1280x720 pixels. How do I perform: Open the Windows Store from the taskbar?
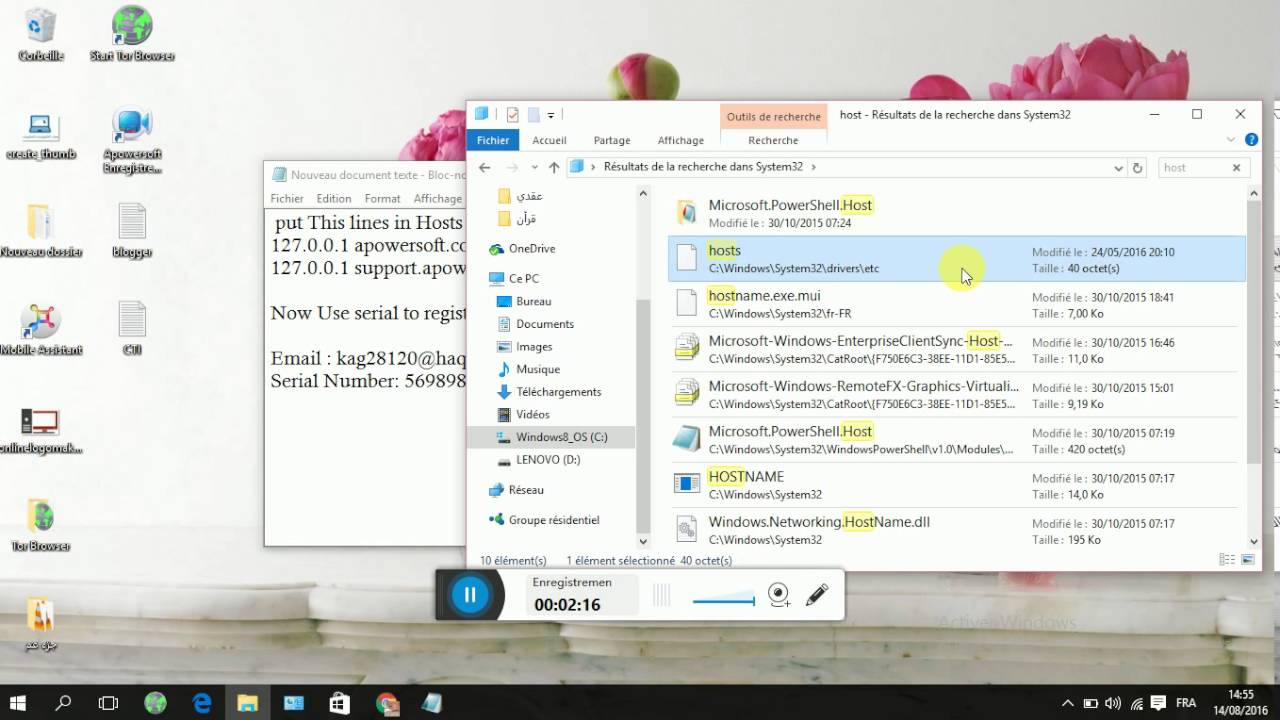point(339,703)
